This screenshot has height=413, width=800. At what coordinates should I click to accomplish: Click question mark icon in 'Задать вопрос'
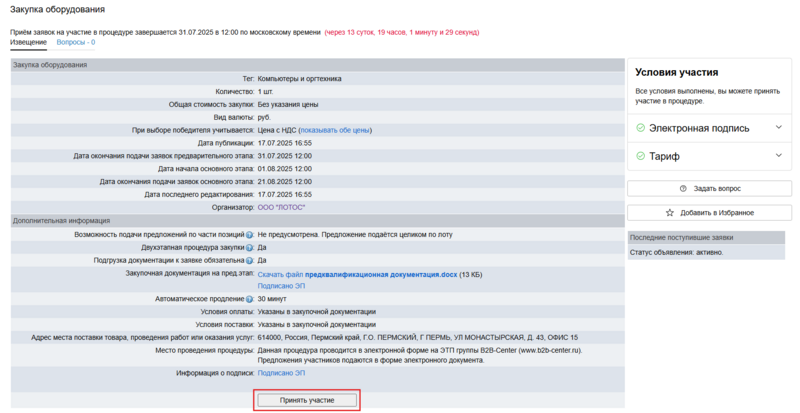point(683,188)
